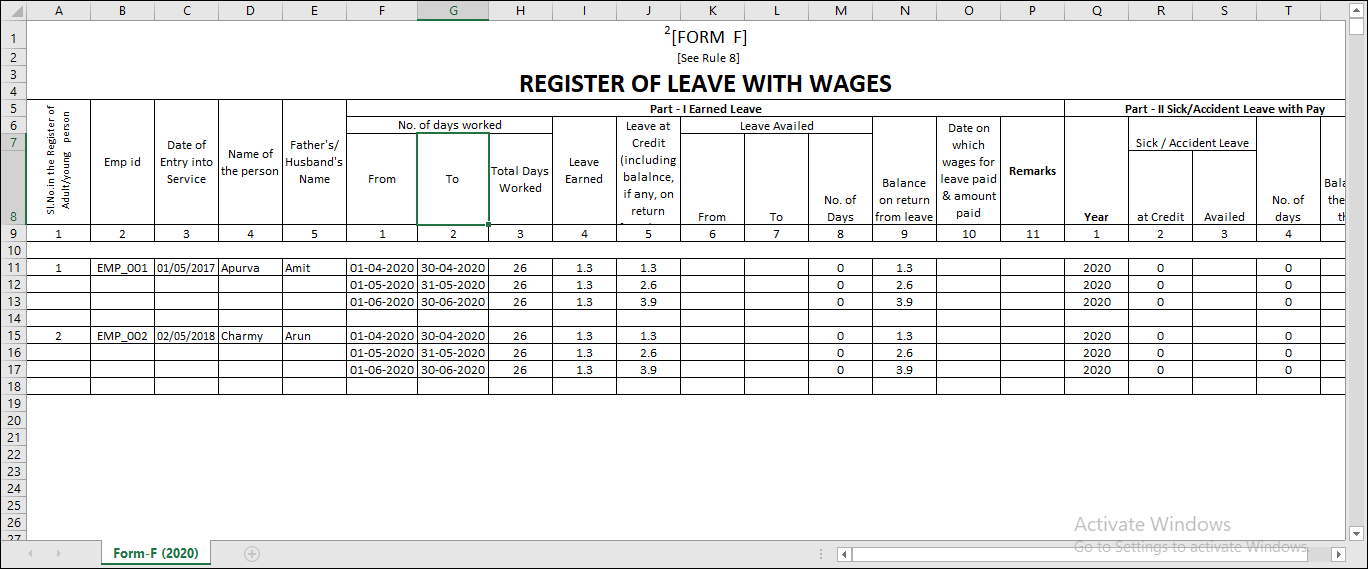Screen dimensions: 1368x569
Task: Select the Amit father's name cell
Action: click(314, 268)
